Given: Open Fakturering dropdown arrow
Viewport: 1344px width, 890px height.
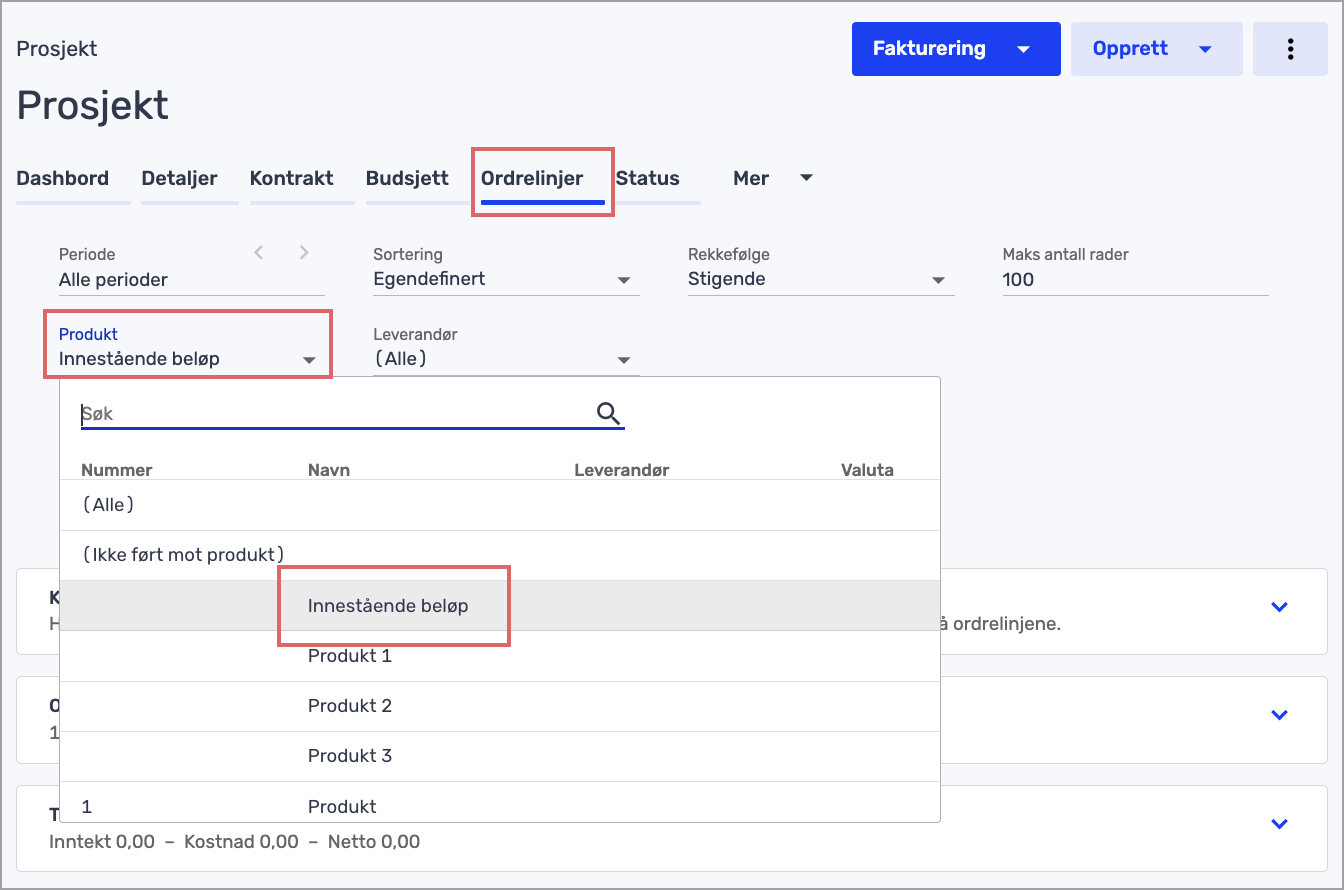Looking at the screenshot, I should [1023, 49].
